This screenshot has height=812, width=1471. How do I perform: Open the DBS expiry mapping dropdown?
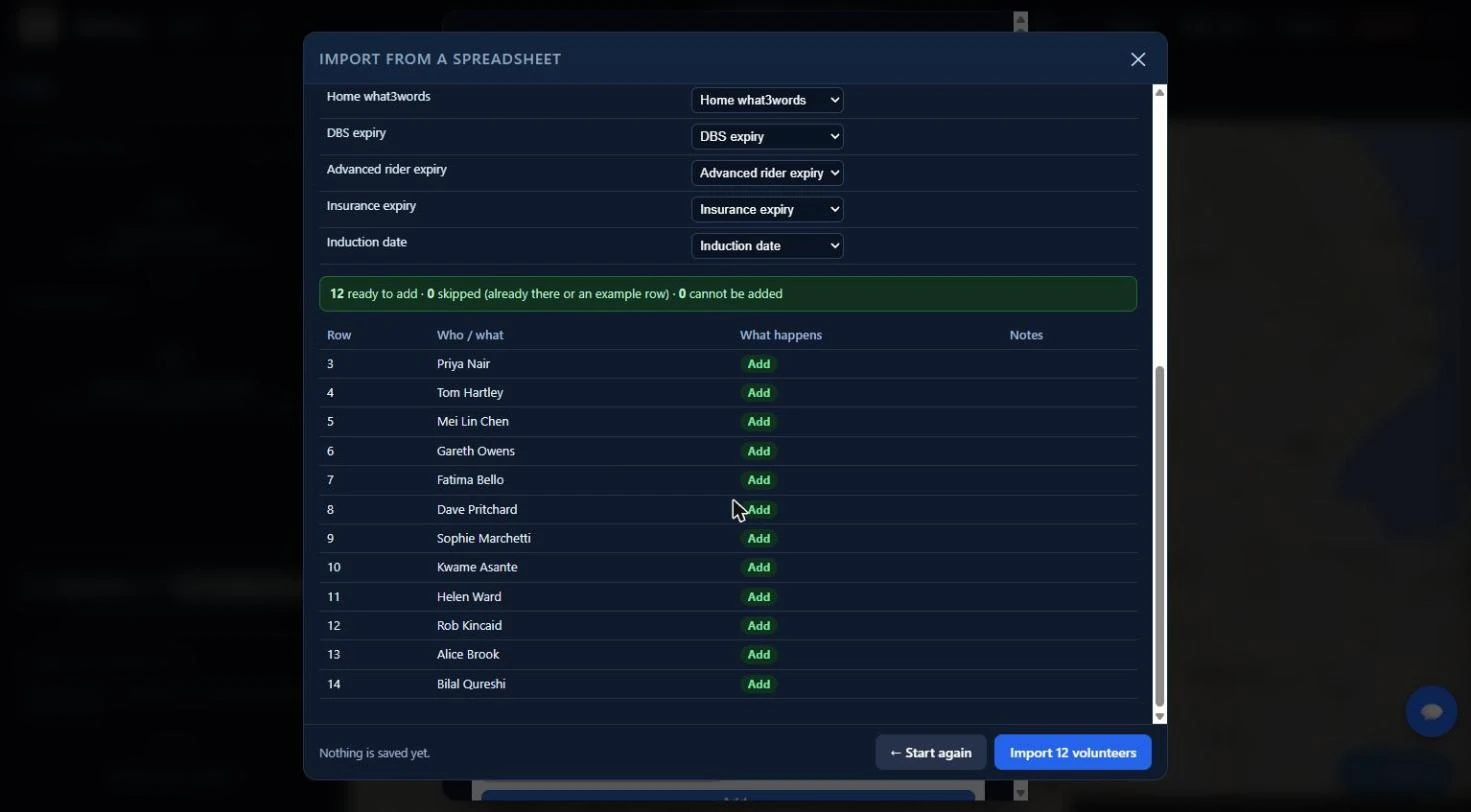pyautogui.click(x=767, y=136)
